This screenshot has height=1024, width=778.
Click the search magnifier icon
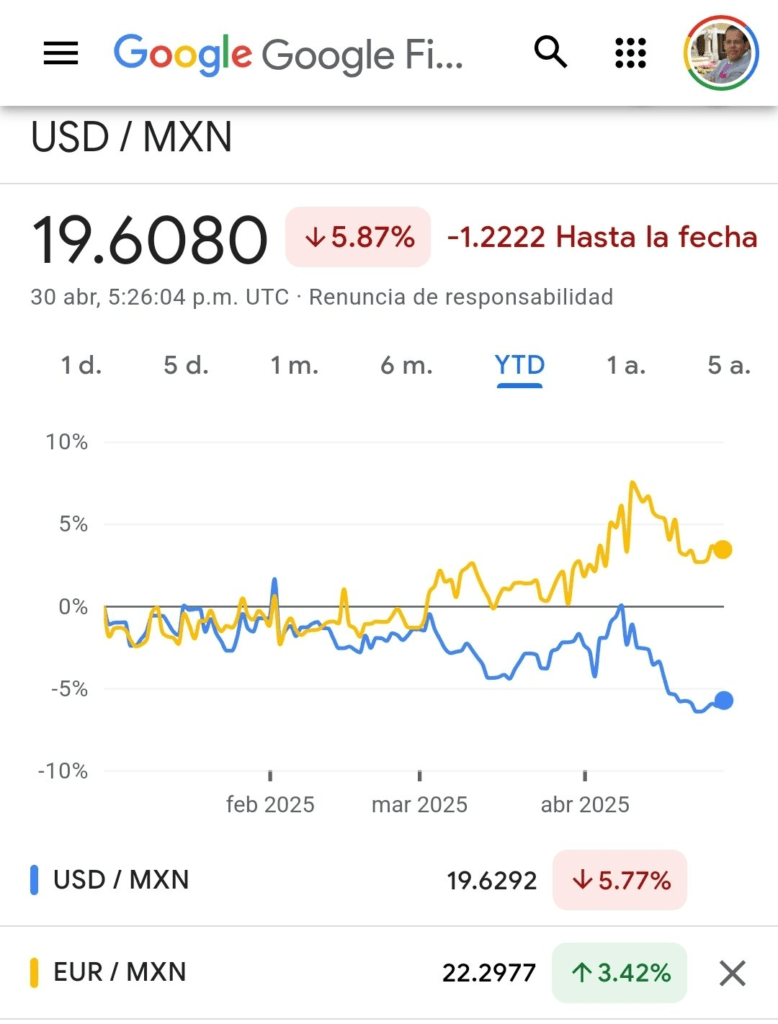click(550, 52)
